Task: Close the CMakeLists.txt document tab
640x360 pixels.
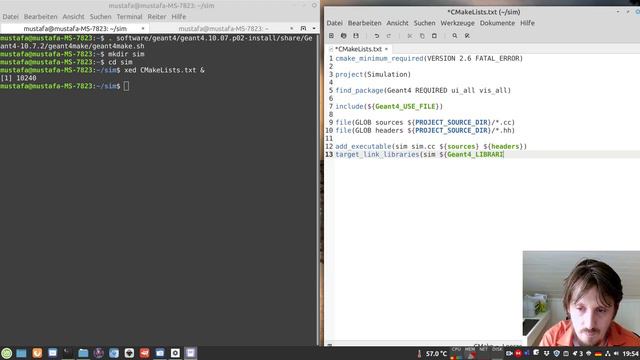Action: click(386, 49)
